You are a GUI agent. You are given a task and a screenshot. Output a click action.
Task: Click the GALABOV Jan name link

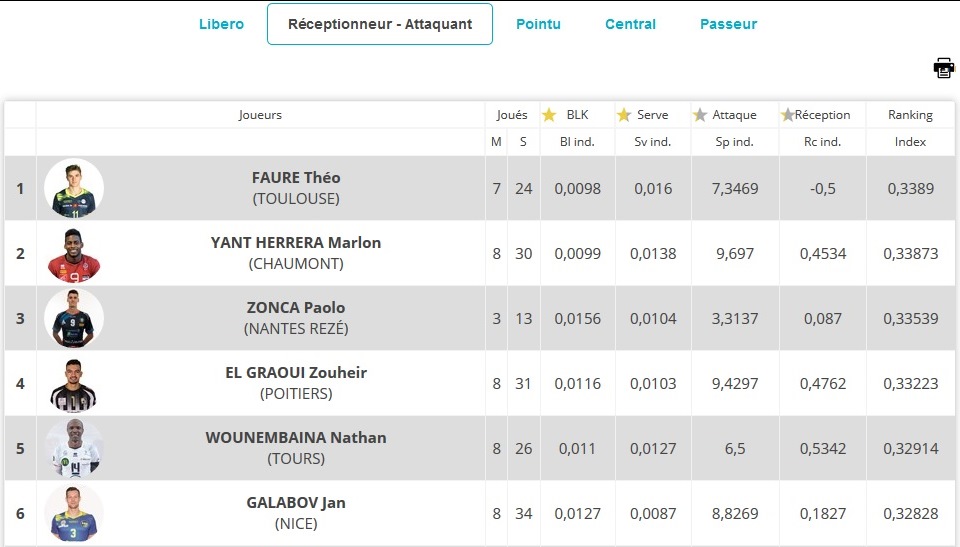(x=296, y=502)
